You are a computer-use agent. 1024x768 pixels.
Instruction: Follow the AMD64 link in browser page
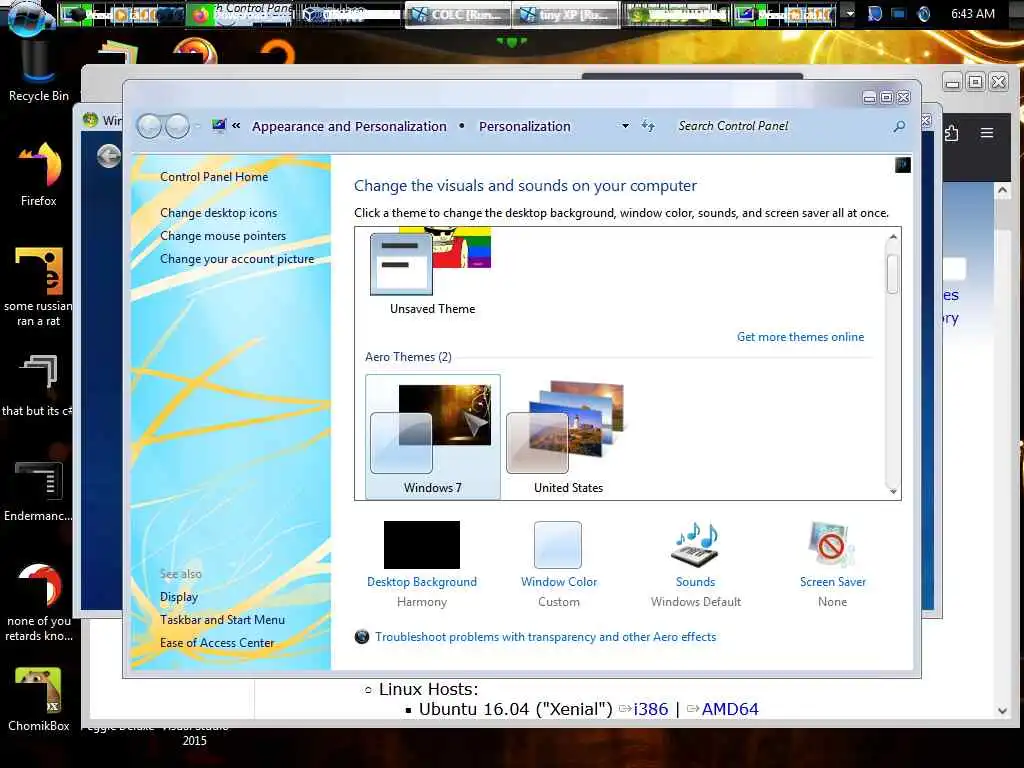(x=729, y=709)
